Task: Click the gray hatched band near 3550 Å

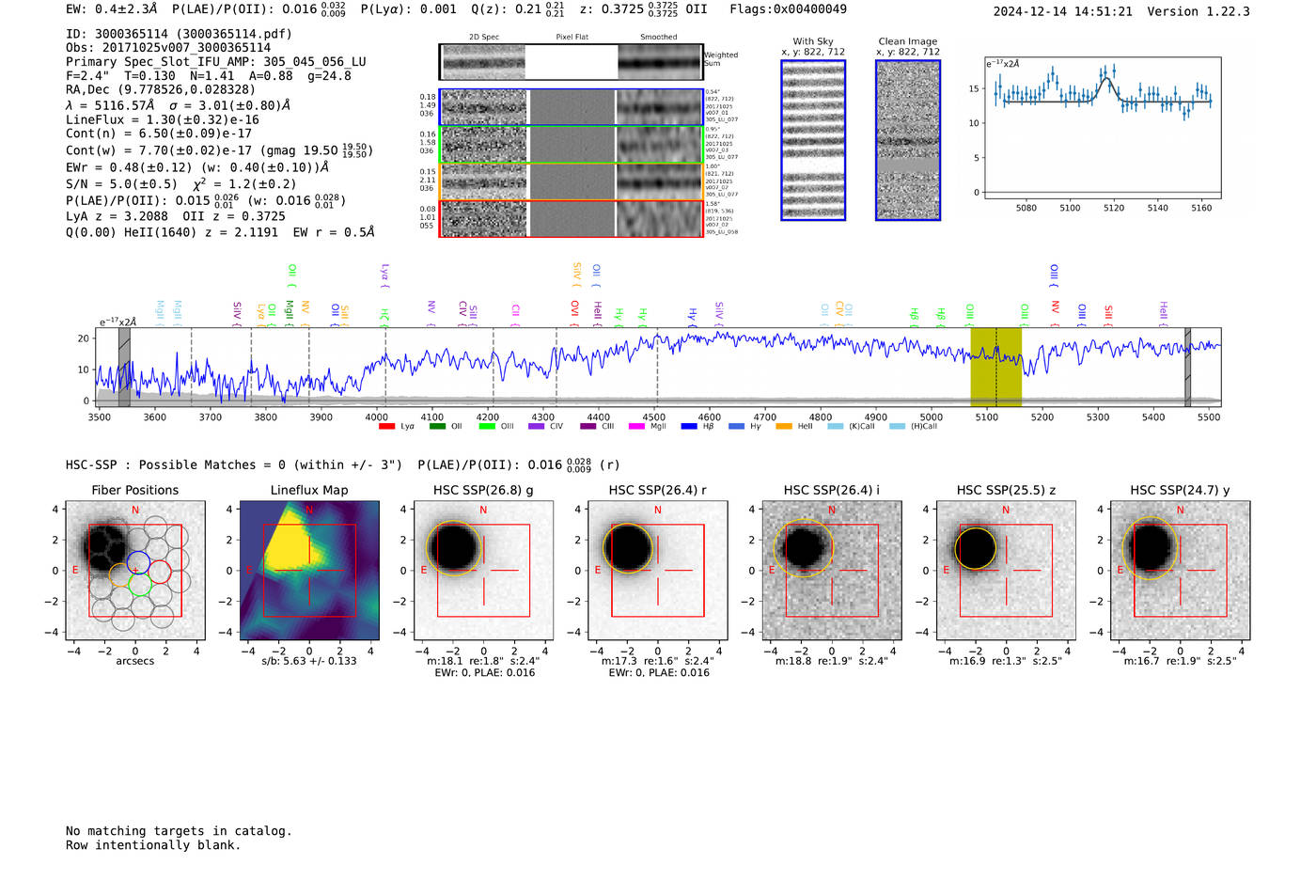Action: point(124,367)
